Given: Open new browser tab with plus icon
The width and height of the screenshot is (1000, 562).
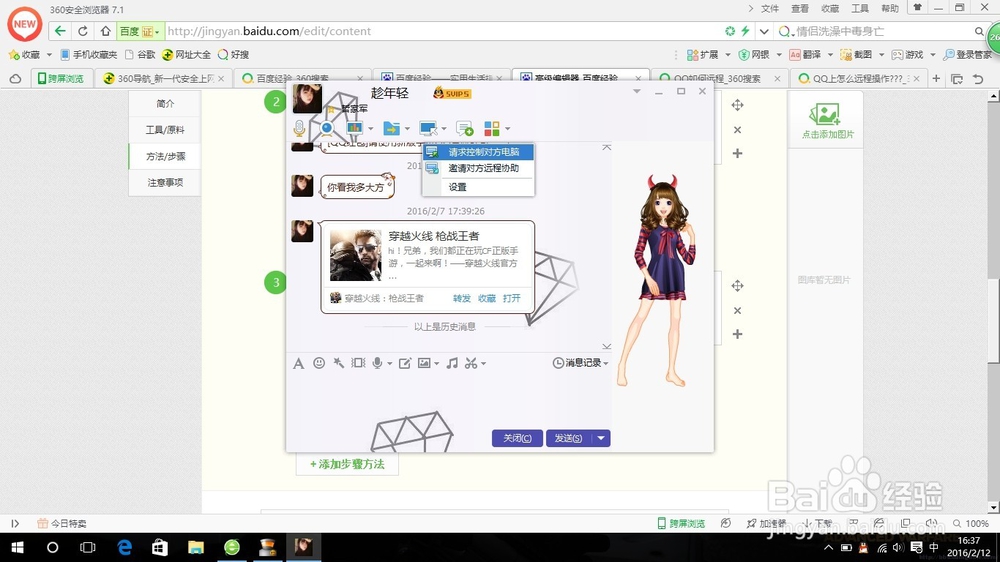Looking at the screenshot, I should coord(936,78).
